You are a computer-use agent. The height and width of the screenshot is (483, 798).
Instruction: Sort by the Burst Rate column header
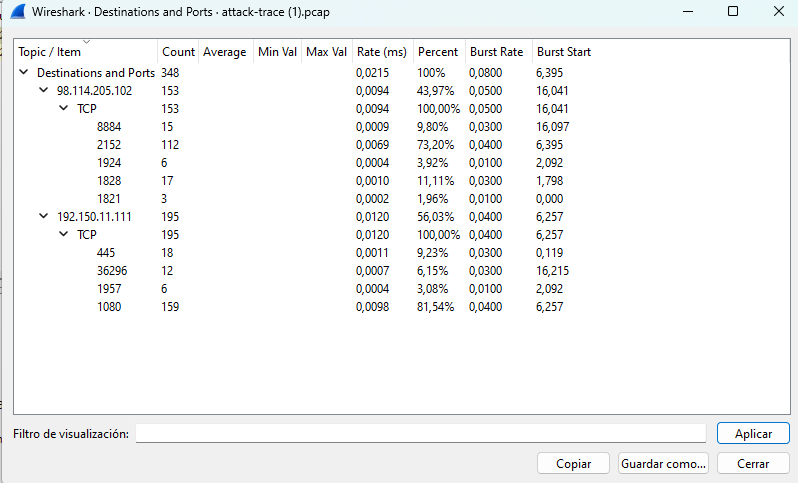point(497,52)
